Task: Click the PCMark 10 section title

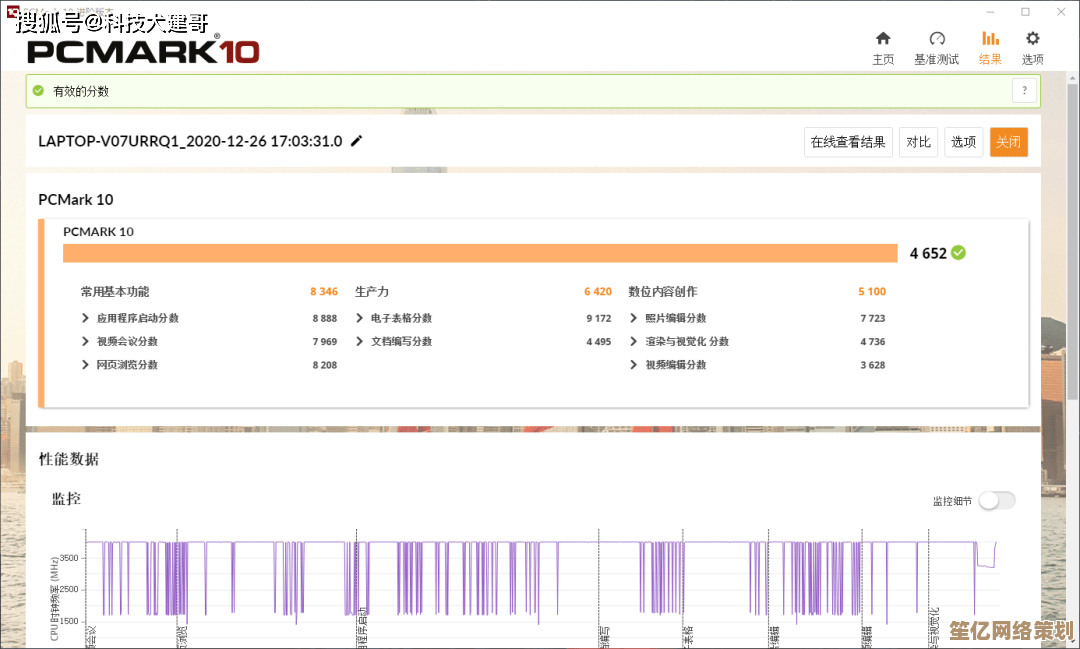Action: [76, 200]
